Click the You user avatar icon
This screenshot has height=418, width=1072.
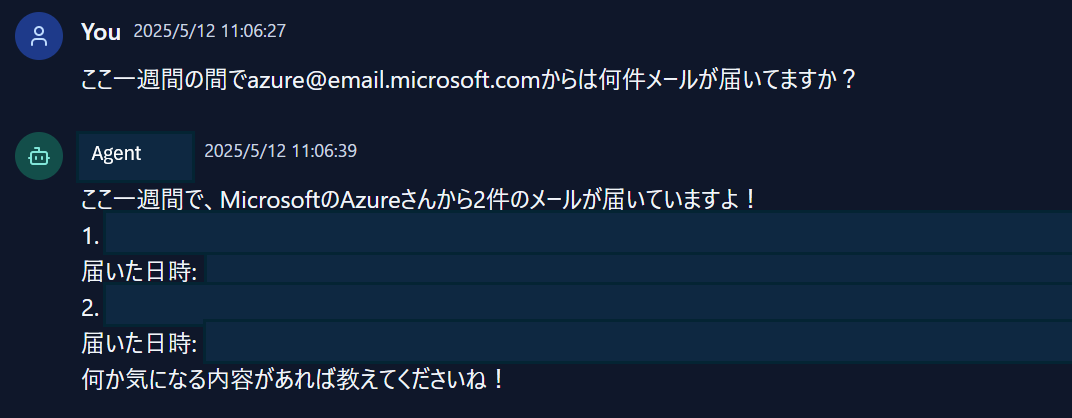tap(39, 36)
